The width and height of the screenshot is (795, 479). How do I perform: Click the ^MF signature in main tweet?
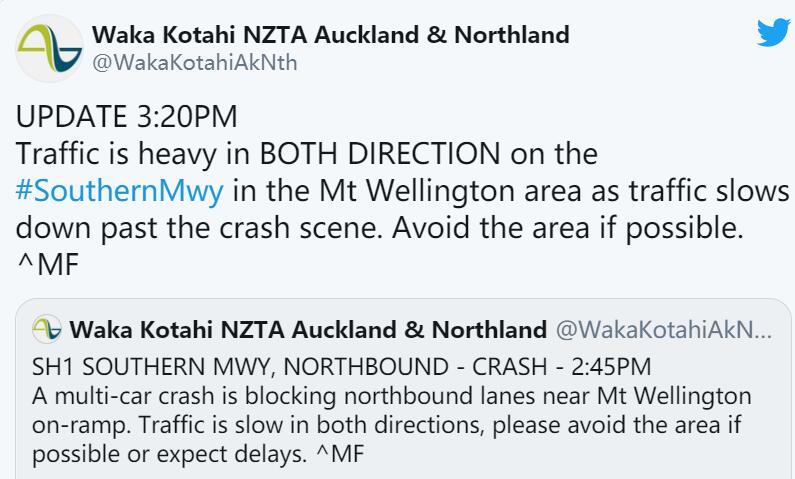[x=48, y=265]
